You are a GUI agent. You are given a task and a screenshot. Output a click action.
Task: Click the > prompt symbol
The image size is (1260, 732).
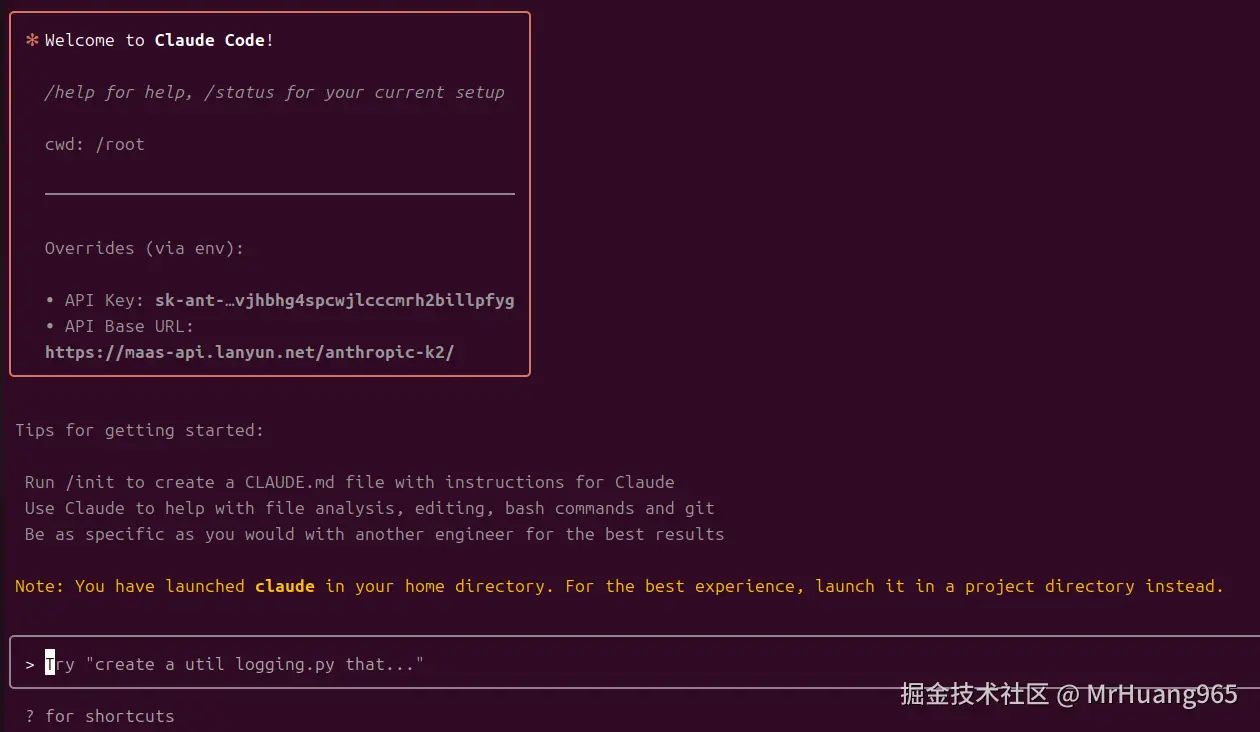pos(30,664)
